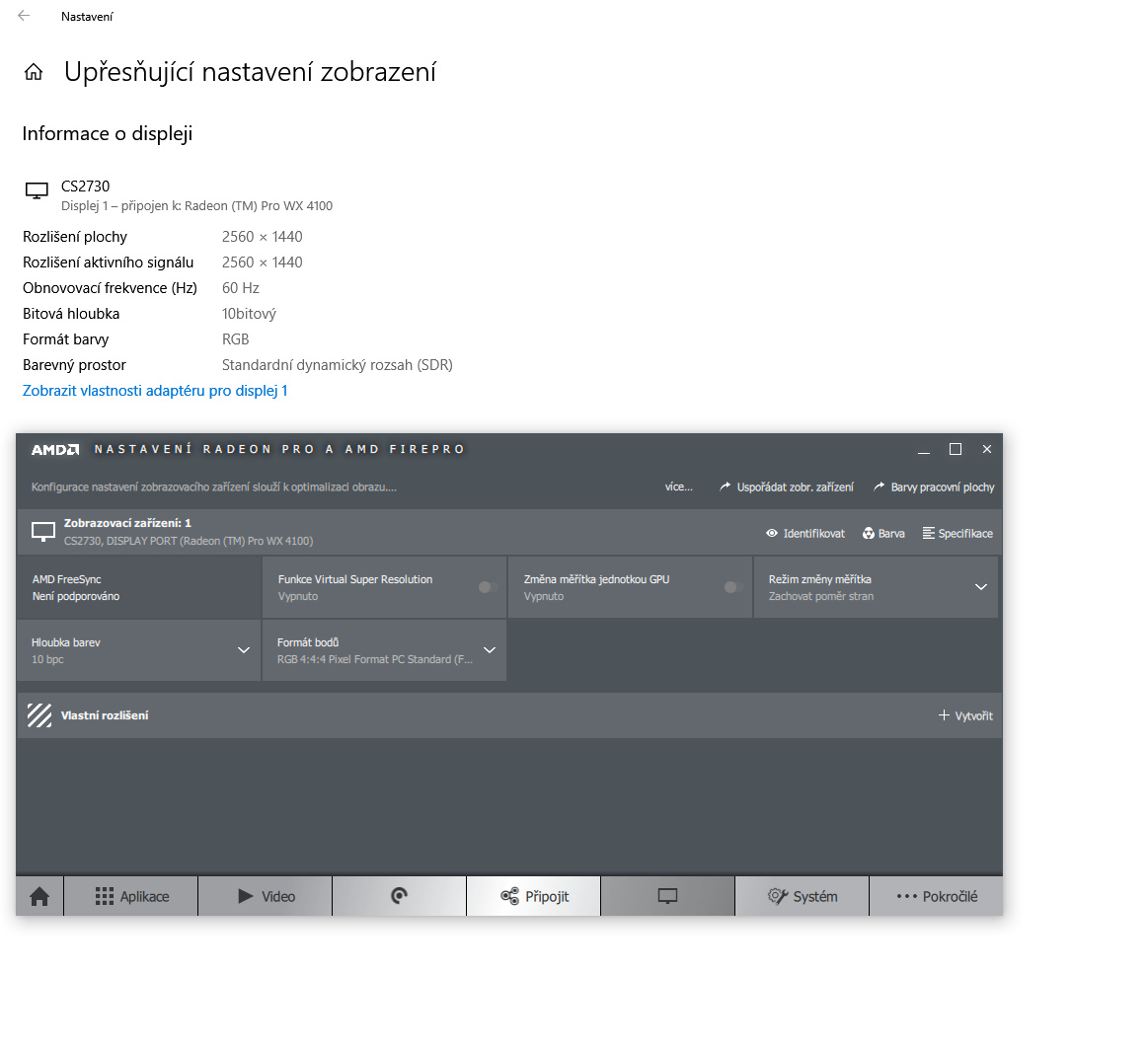
Task: Toggle Funkce Virtual Super Resolution switch
Action: tap(487, 587)
